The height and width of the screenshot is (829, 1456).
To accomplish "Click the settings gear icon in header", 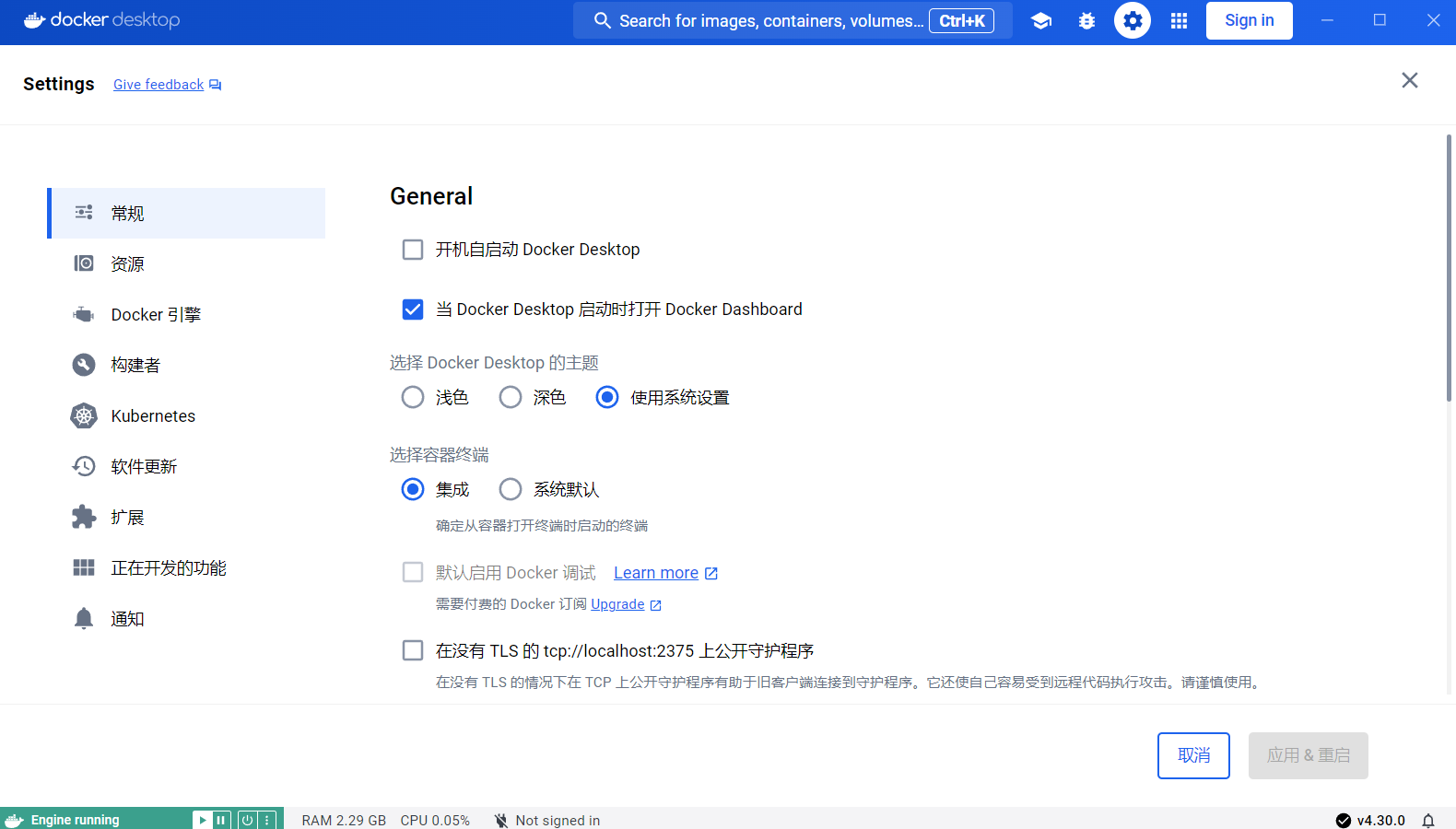I will (1133, 20).
